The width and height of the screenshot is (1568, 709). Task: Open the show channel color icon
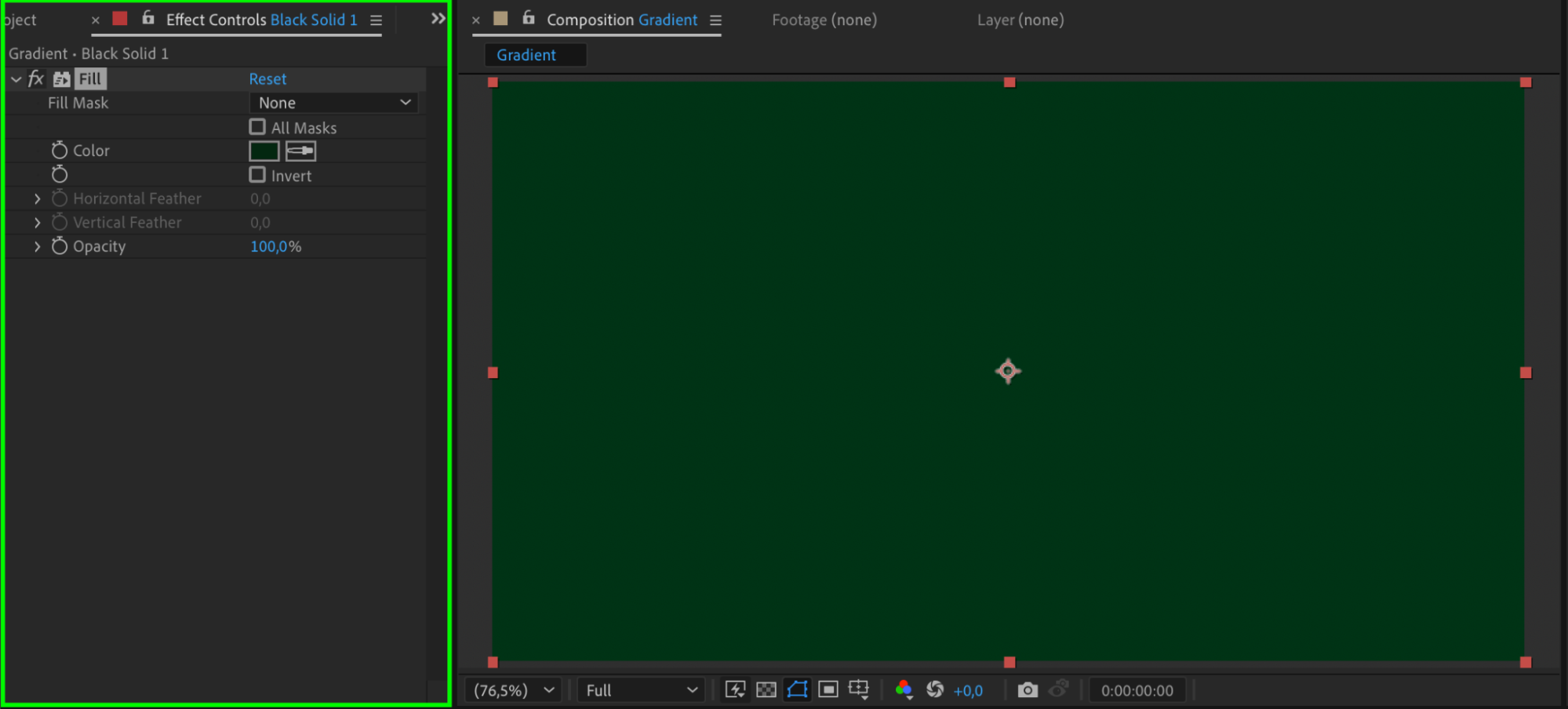904,690
